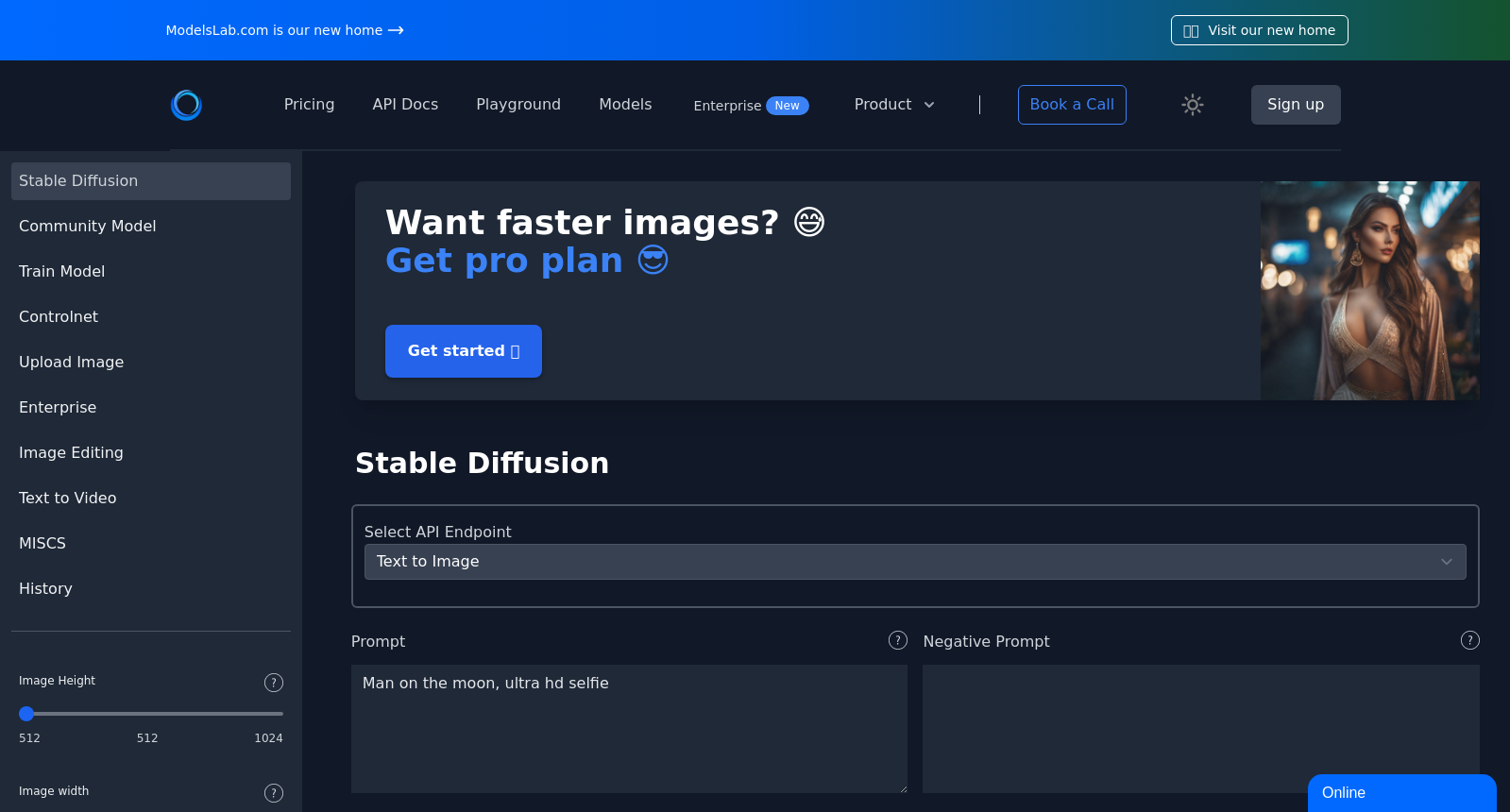Screen dimensions: 1510x812
Task: Open Controlnet in sidebar
Action: [151, 317]
